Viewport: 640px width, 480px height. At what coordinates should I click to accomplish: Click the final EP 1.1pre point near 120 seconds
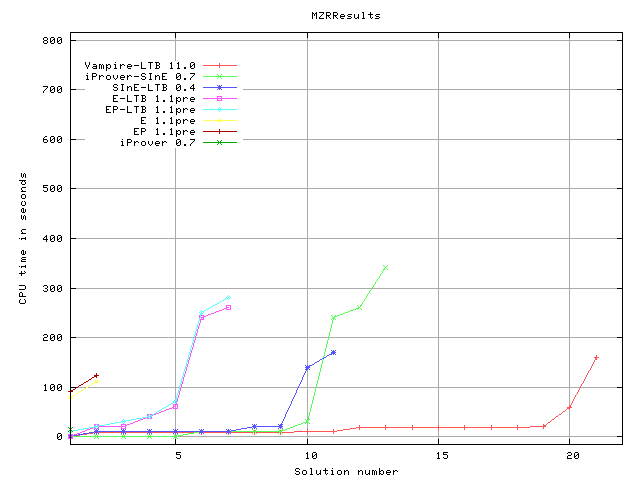coord(96,376)
